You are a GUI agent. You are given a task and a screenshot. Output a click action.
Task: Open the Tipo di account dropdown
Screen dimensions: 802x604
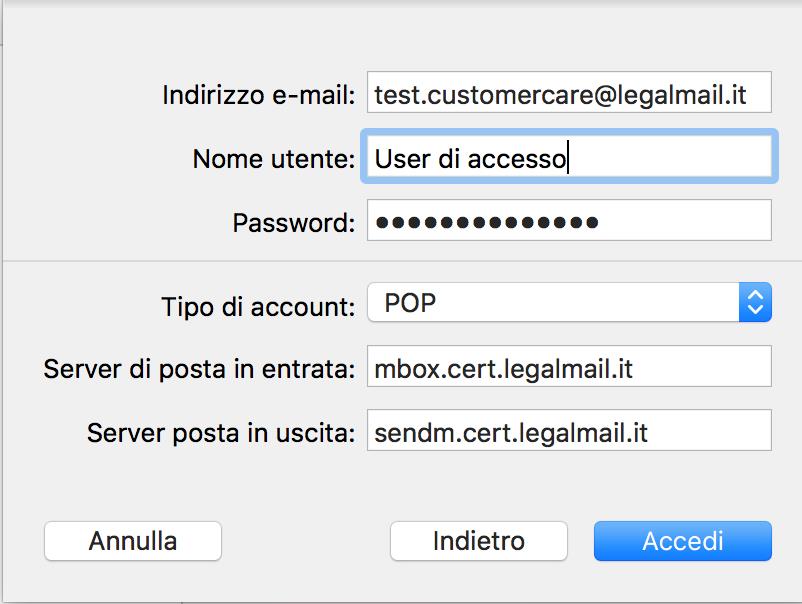(x=568, y=303)
